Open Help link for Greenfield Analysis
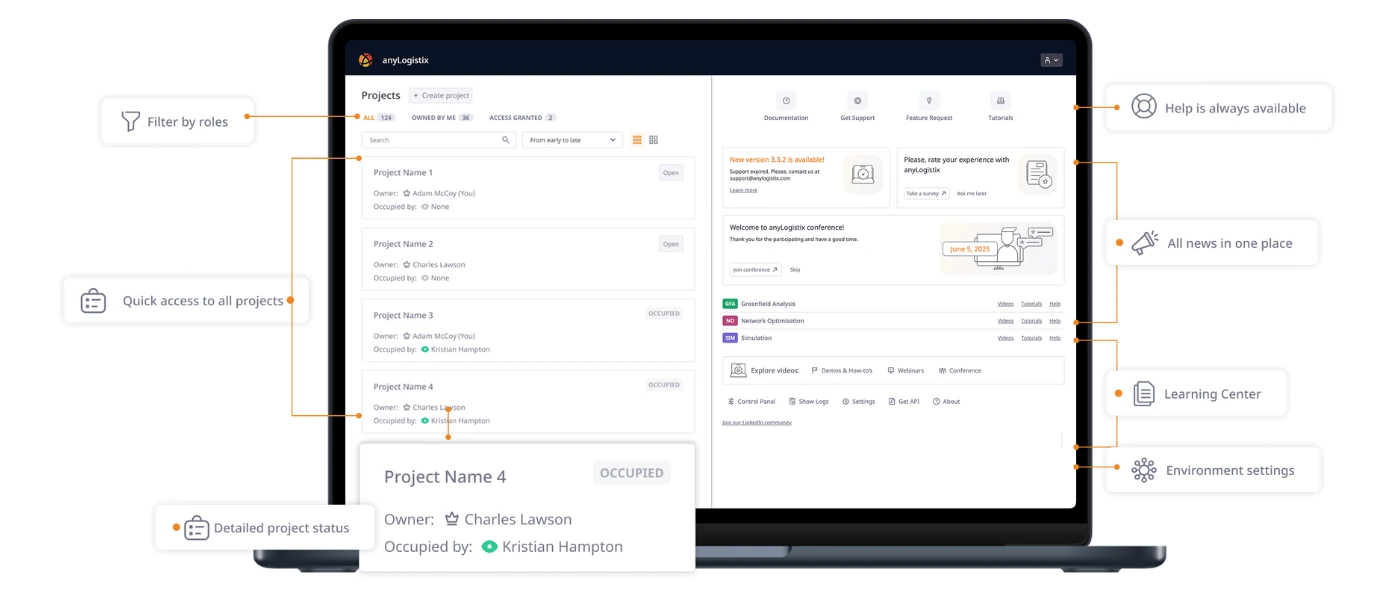This screenshot has height=600, width=1400. [x=1055, y=304]
